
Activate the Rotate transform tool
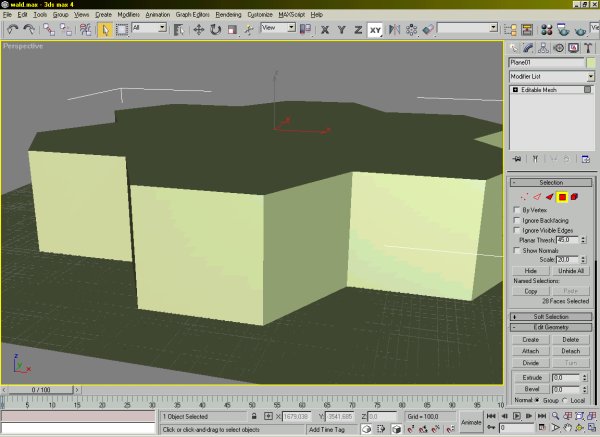(x=215, y=30)
